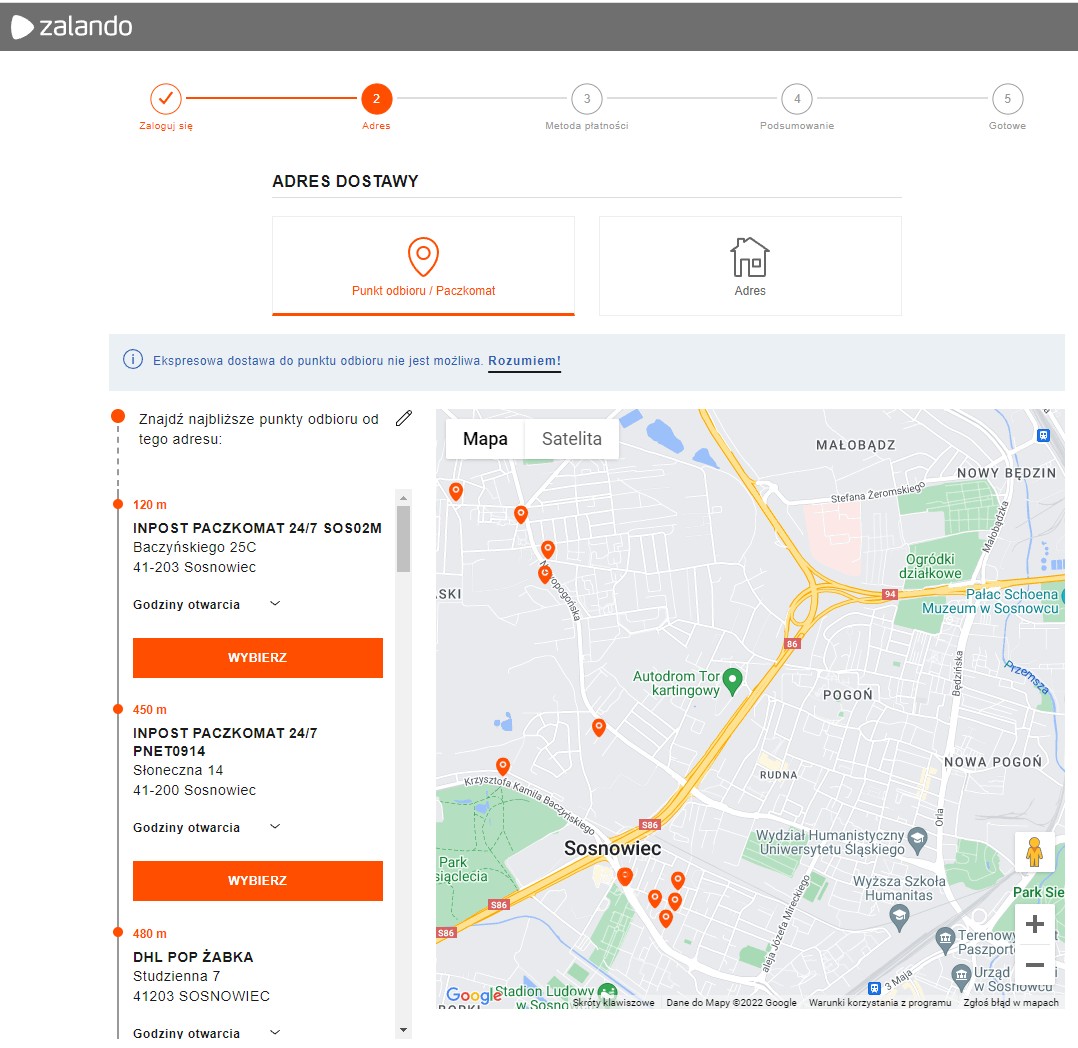Image resolution: width=1078 pixels, height=1048 pixels.
Task: Open Street View with the pegman icon
Action: click(1035, 852)
